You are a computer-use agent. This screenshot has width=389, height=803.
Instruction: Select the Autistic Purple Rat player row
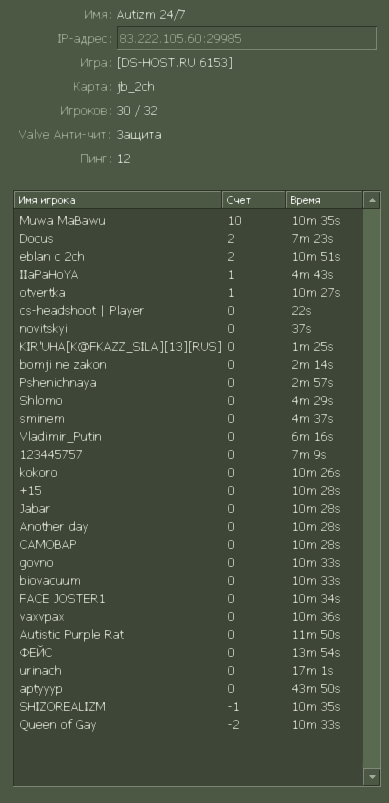(x=188, y=635)
